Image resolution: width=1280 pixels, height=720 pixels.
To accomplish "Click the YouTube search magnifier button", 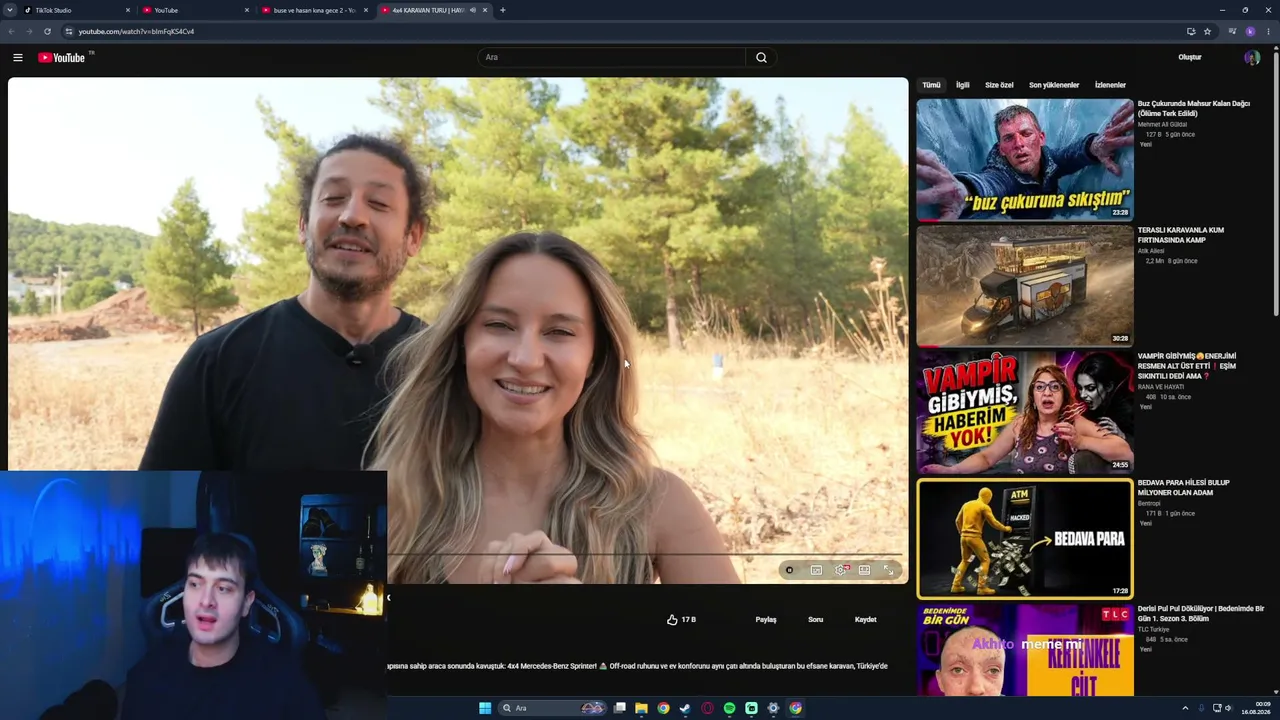I will pyautogui.click(x=761, y=57).
